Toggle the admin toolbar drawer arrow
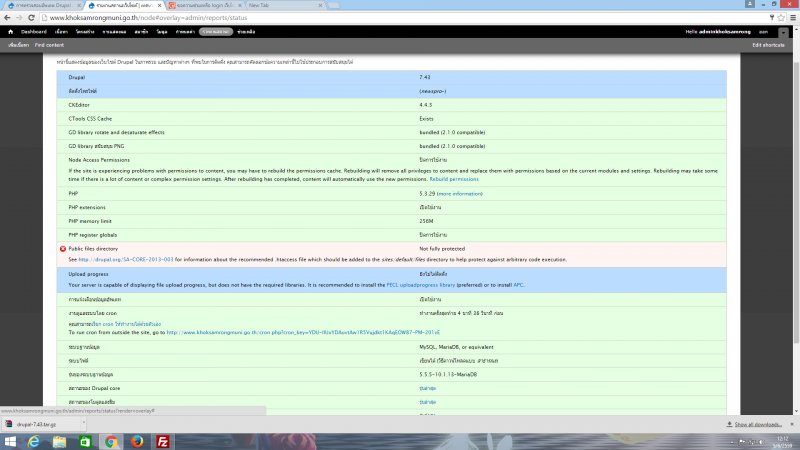This screenshot has height=450, width=800. (x=783, y=32)
